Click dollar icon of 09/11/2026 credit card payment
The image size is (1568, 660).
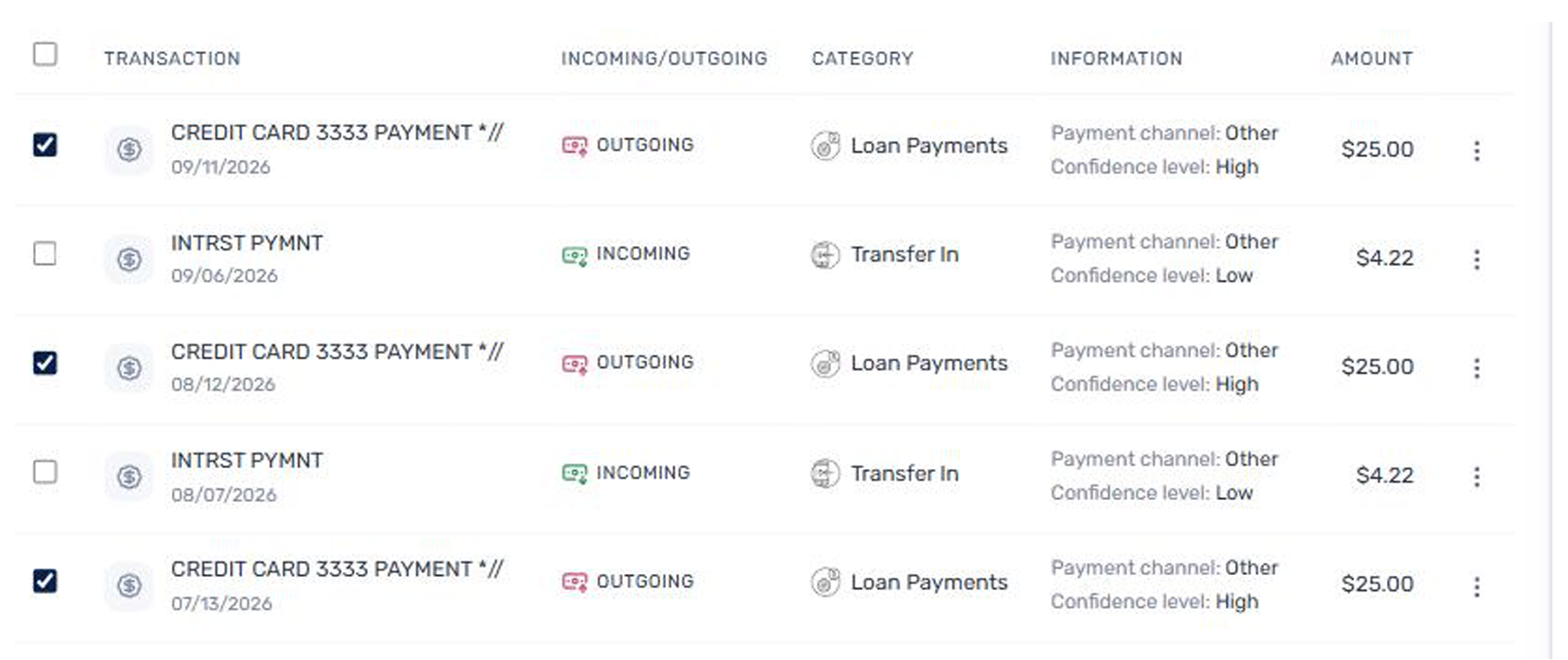tap(129, 149)
